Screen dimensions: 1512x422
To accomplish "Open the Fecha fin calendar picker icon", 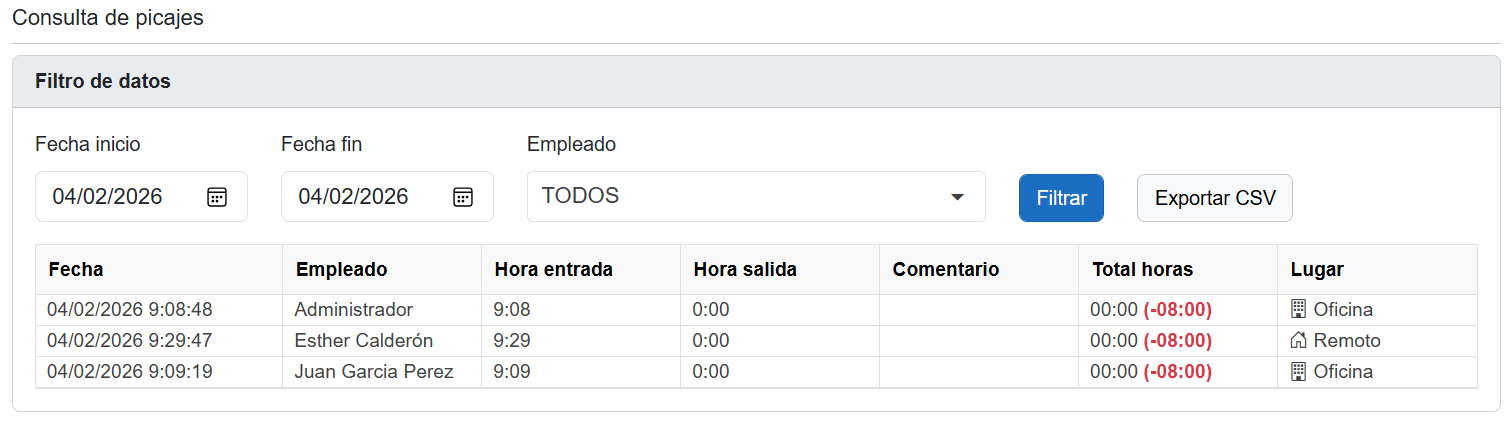I will tap(463, 197).
